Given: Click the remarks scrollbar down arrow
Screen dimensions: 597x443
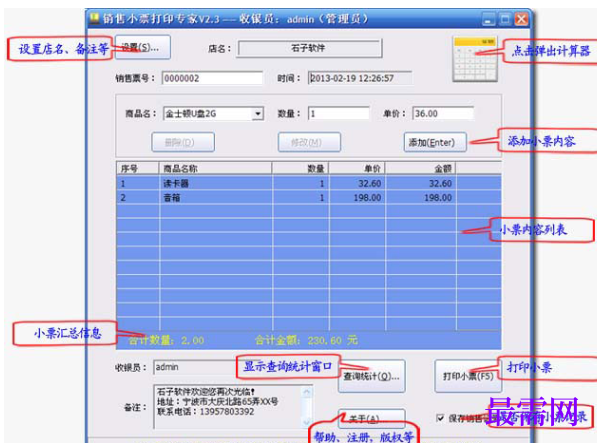Looking at the screenshot, I should (307, 422).
